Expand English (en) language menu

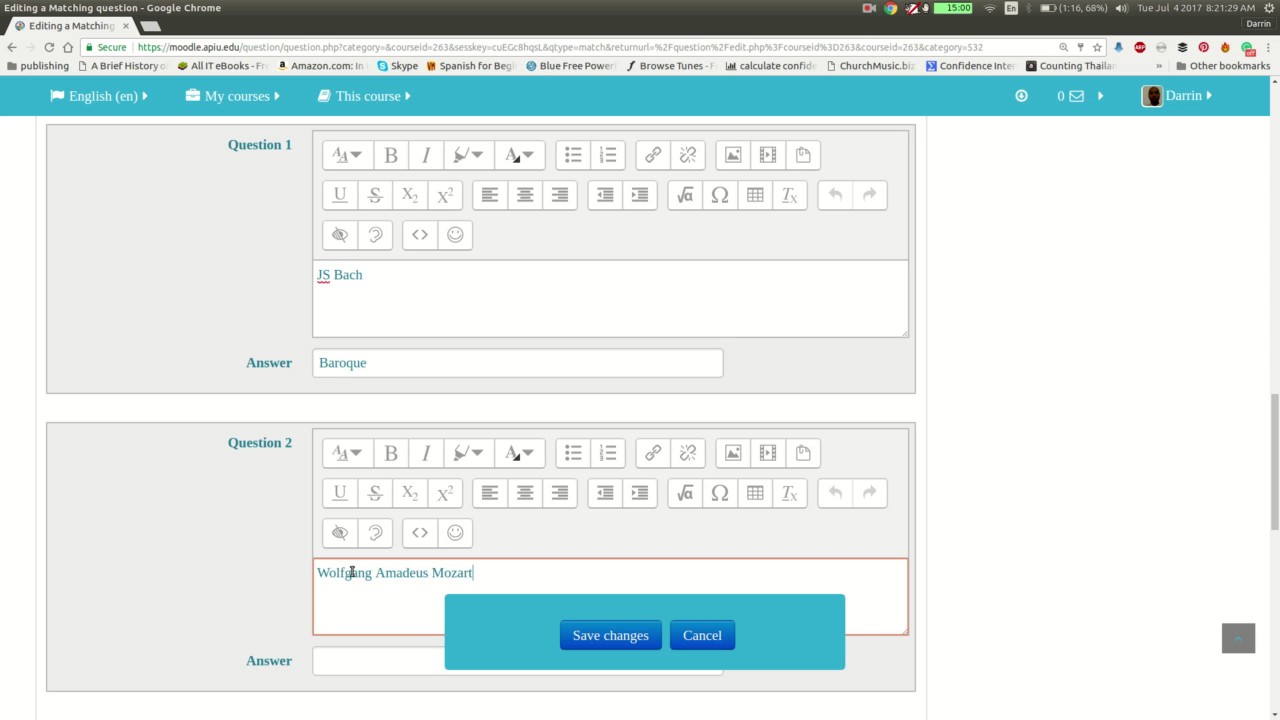click(x=99, y=96)
